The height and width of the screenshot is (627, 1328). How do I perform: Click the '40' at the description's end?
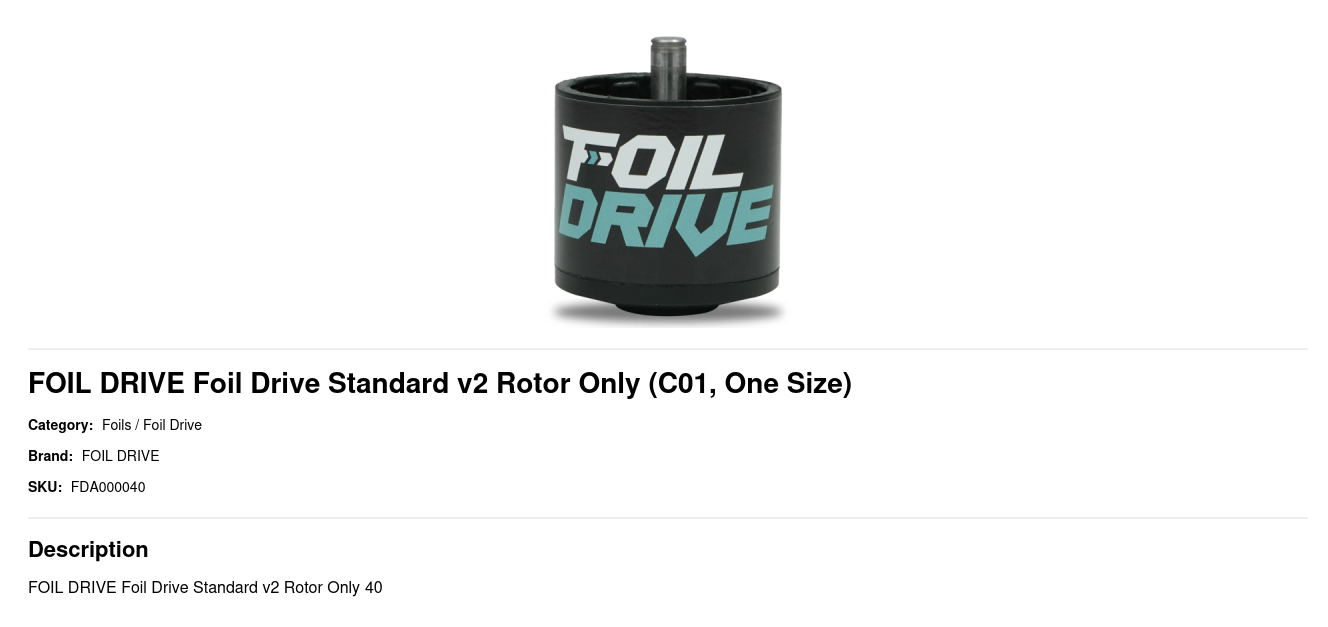coord(373,587)
